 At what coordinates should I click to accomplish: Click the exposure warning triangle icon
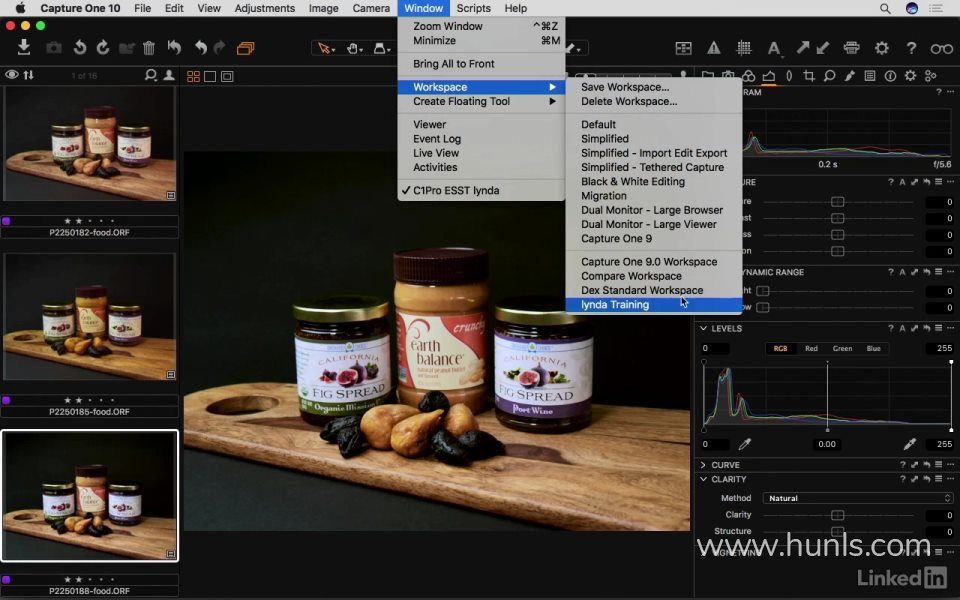point(714,48)
